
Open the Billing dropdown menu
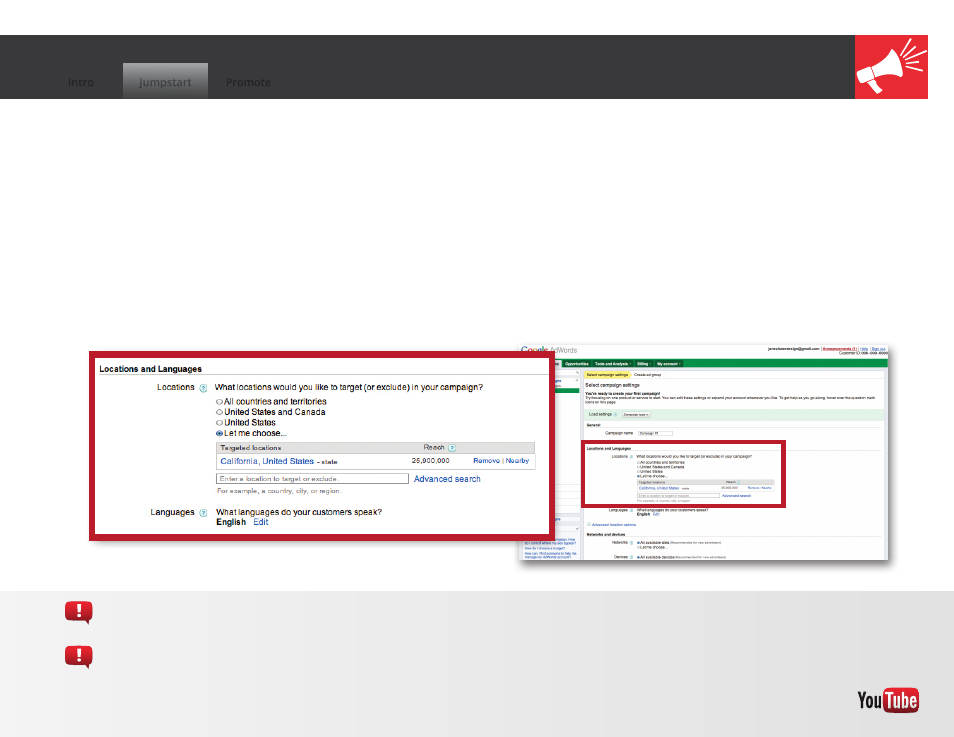tap(644, 364)
